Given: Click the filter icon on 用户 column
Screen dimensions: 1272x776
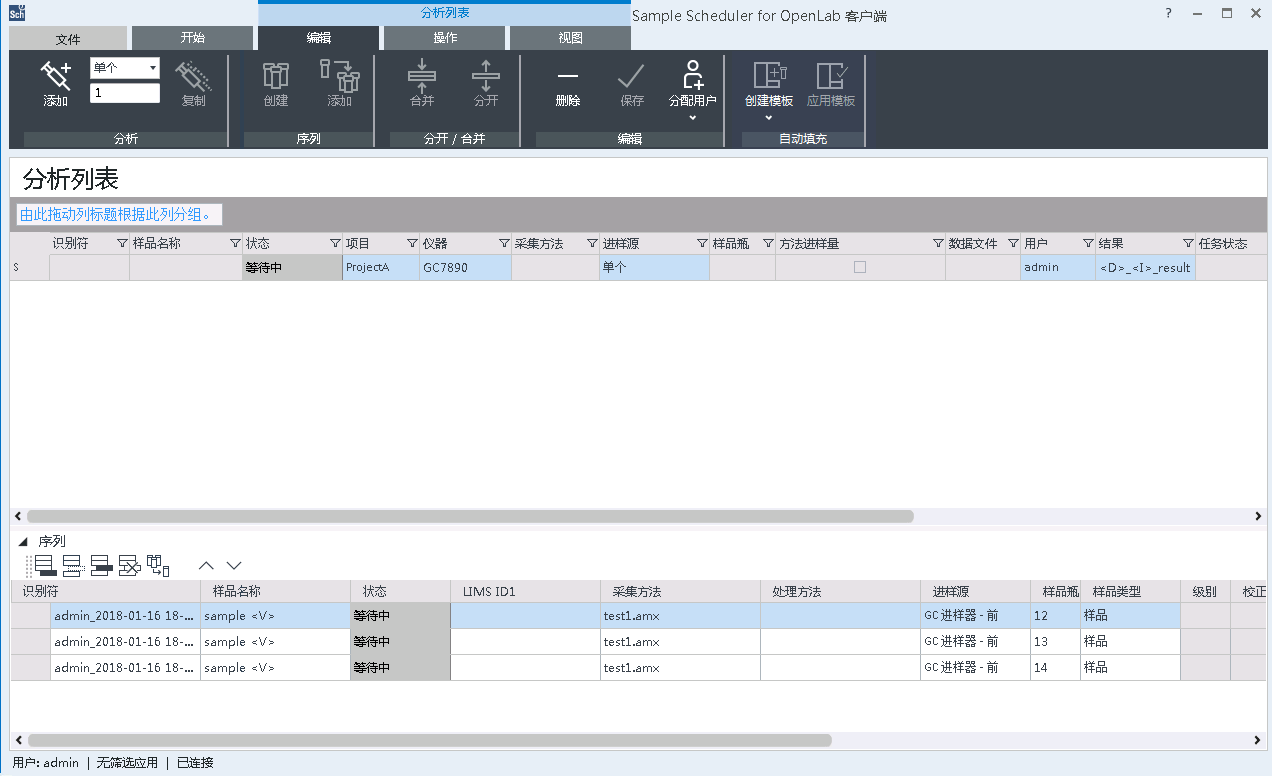Looking at the screenshot, I should pos(1088,243).
